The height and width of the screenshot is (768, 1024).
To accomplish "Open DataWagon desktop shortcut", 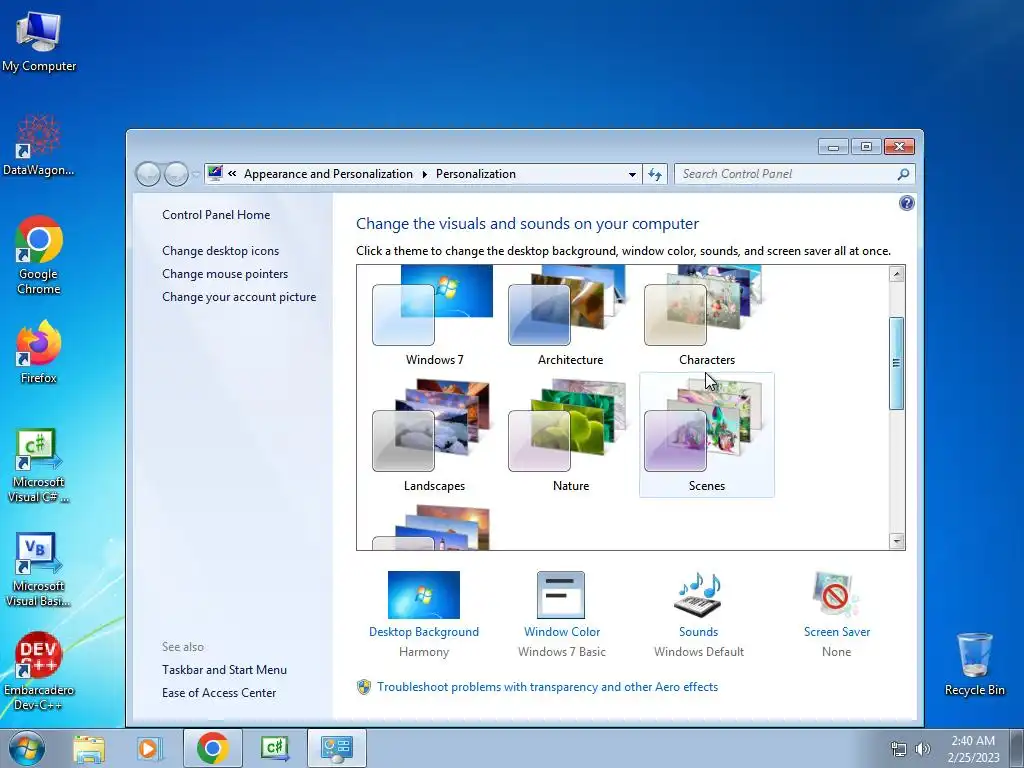I will click(x=39, y=145).
